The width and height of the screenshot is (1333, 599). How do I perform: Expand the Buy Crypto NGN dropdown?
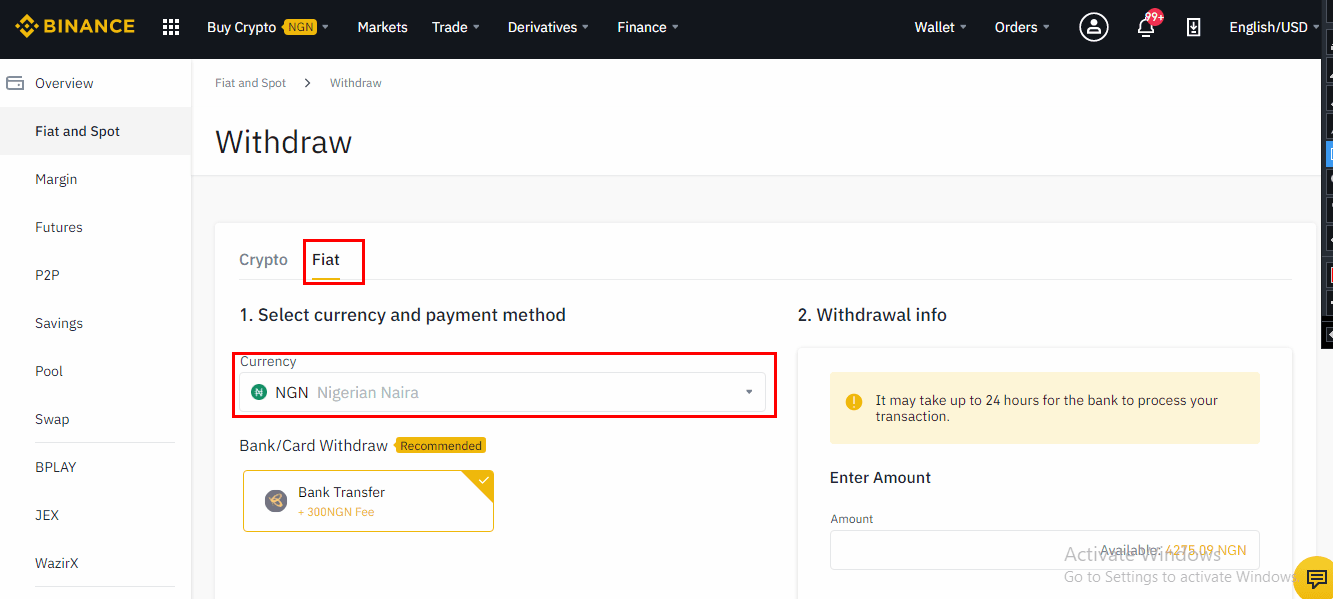coord(267,27)
